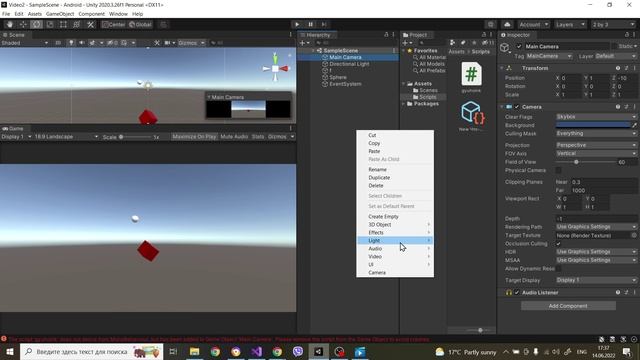
Task: Toggle 2D view in the Scene toolbar
Action: [58, 43]
